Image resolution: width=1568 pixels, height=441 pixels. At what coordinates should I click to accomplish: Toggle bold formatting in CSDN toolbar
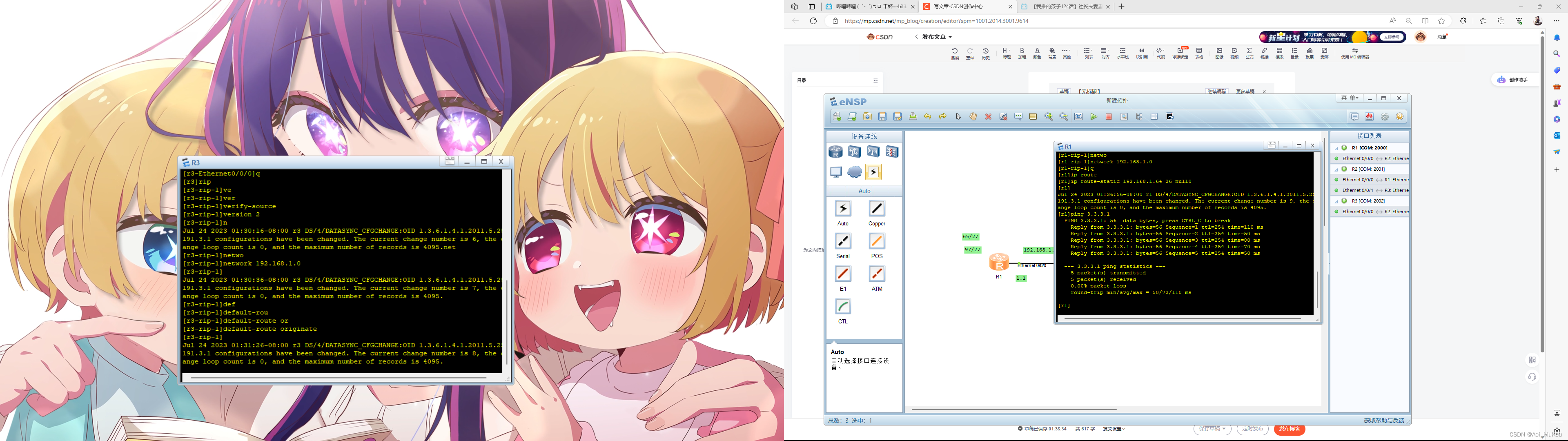pyautogui.click(x=1022, y=53)
